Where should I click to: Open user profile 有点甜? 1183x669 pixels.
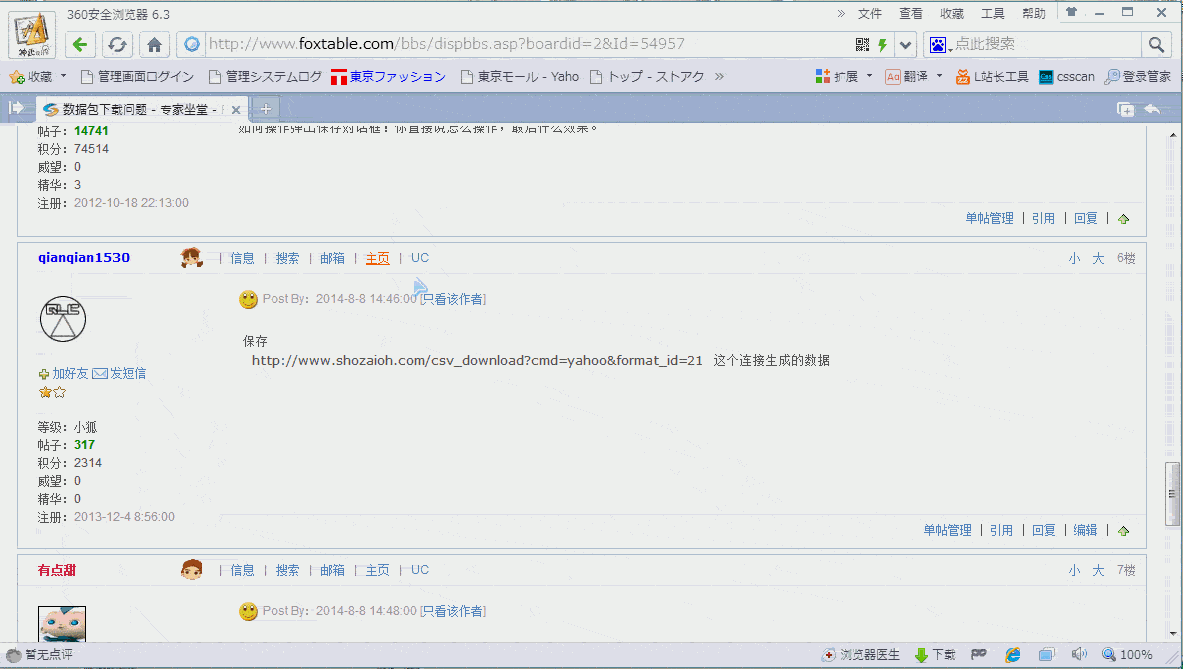click(57, 570)
